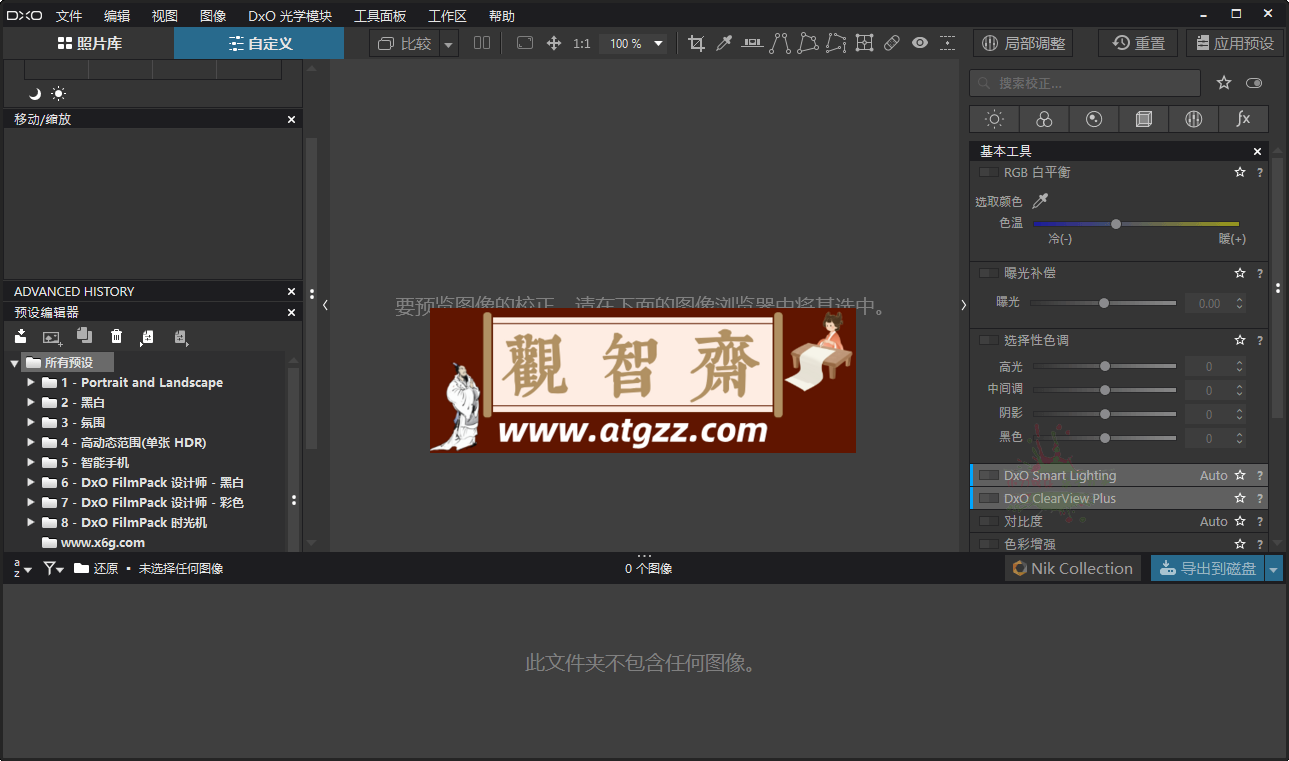Adjust the 高光 highlights slider
Image resolution: width=1289 pixels, height=761 pixels.
click(x=1104, y=367)
